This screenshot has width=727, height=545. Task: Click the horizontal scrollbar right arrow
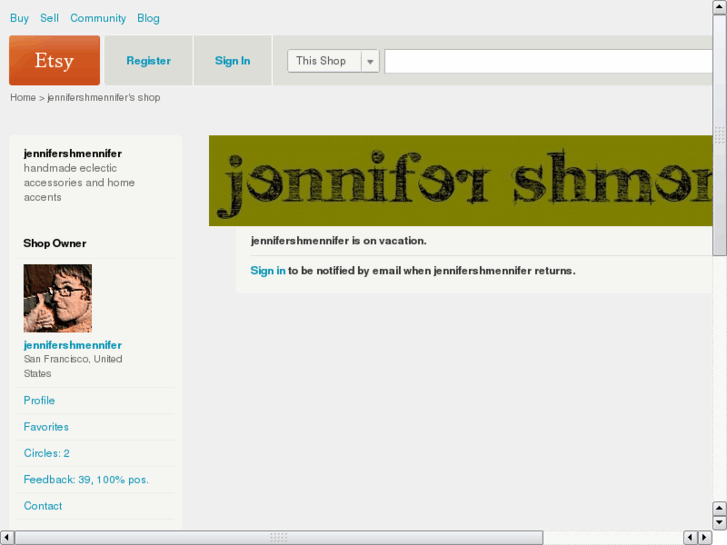(705, 537)
